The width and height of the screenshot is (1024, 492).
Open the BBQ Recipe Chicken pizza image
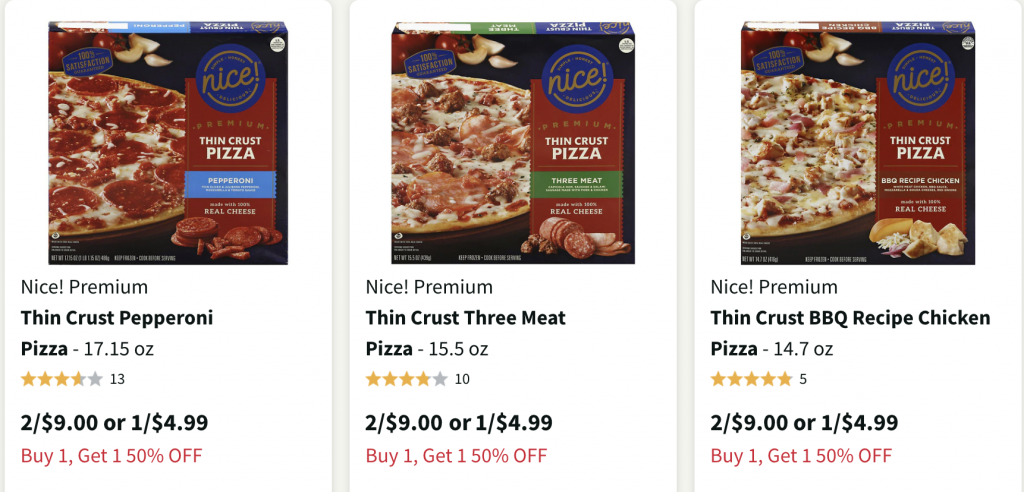click(857, 143)
